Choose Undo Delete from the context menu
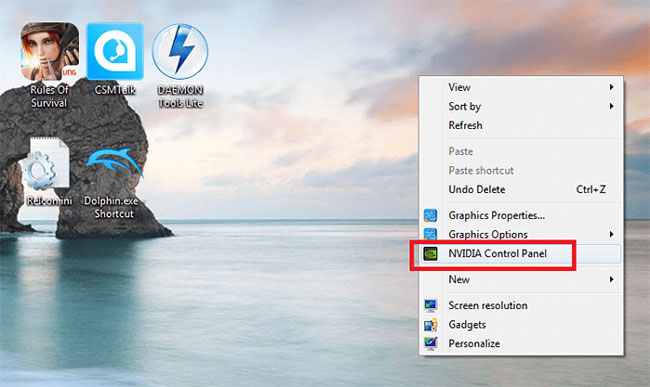 click(521, 189)
